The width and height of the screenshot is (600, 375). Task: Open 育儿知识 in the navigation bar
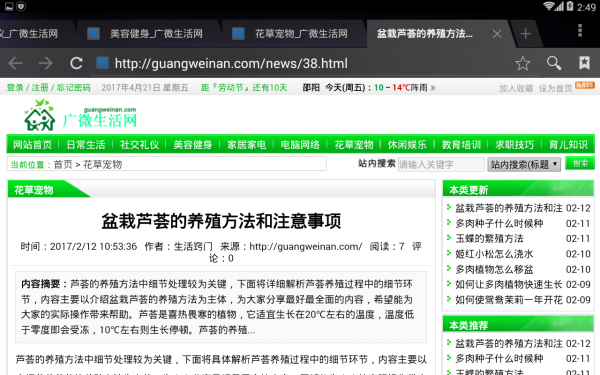coord(568,145)
